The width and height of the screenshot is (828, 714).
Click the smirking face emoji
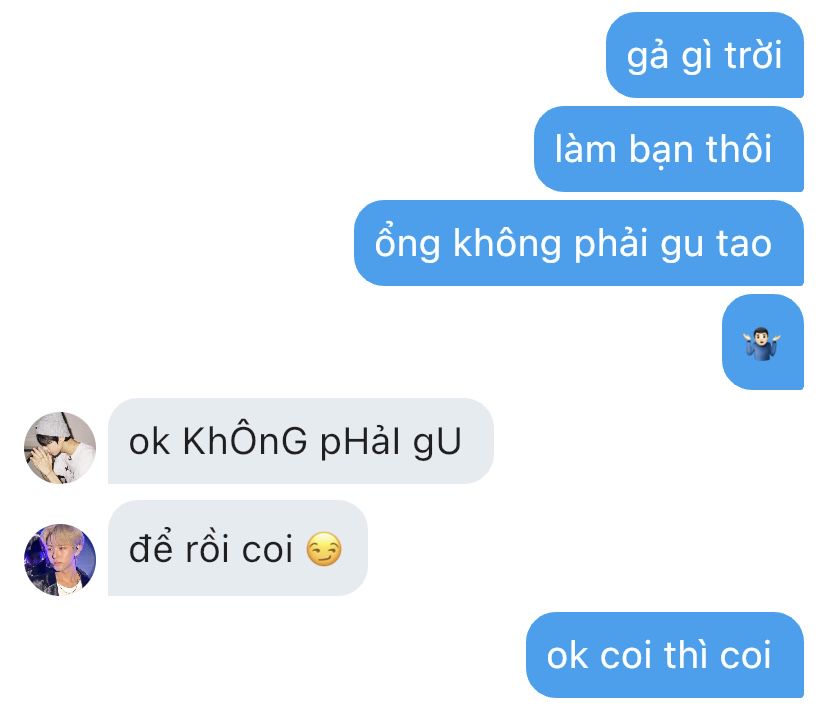(x=324, y=549)
